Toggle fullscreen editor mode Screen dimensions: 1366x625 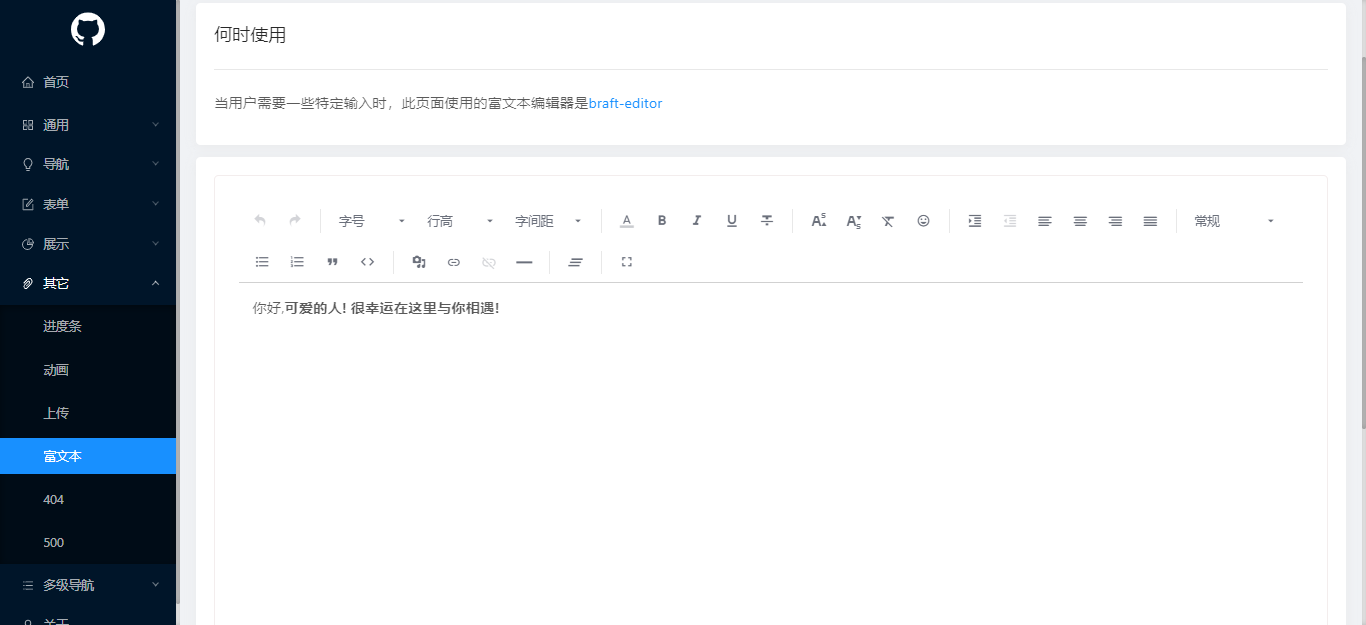(627, 262)
